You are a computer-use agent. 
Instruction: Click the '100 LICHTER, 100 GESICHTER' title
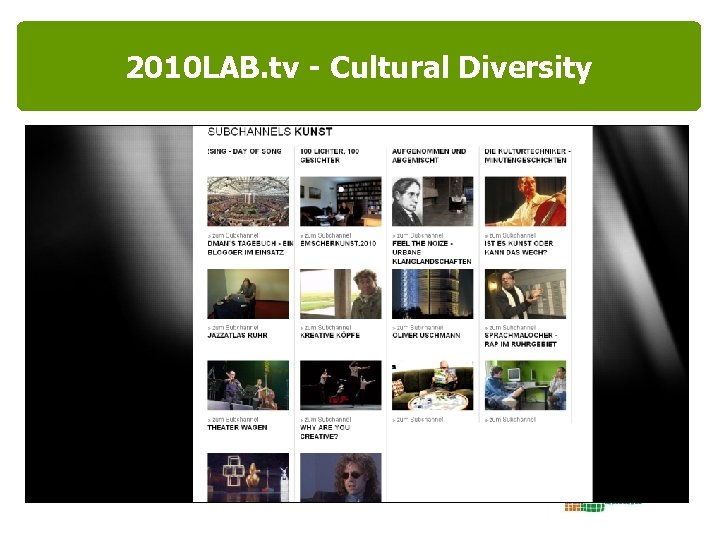tap(330, 156)
